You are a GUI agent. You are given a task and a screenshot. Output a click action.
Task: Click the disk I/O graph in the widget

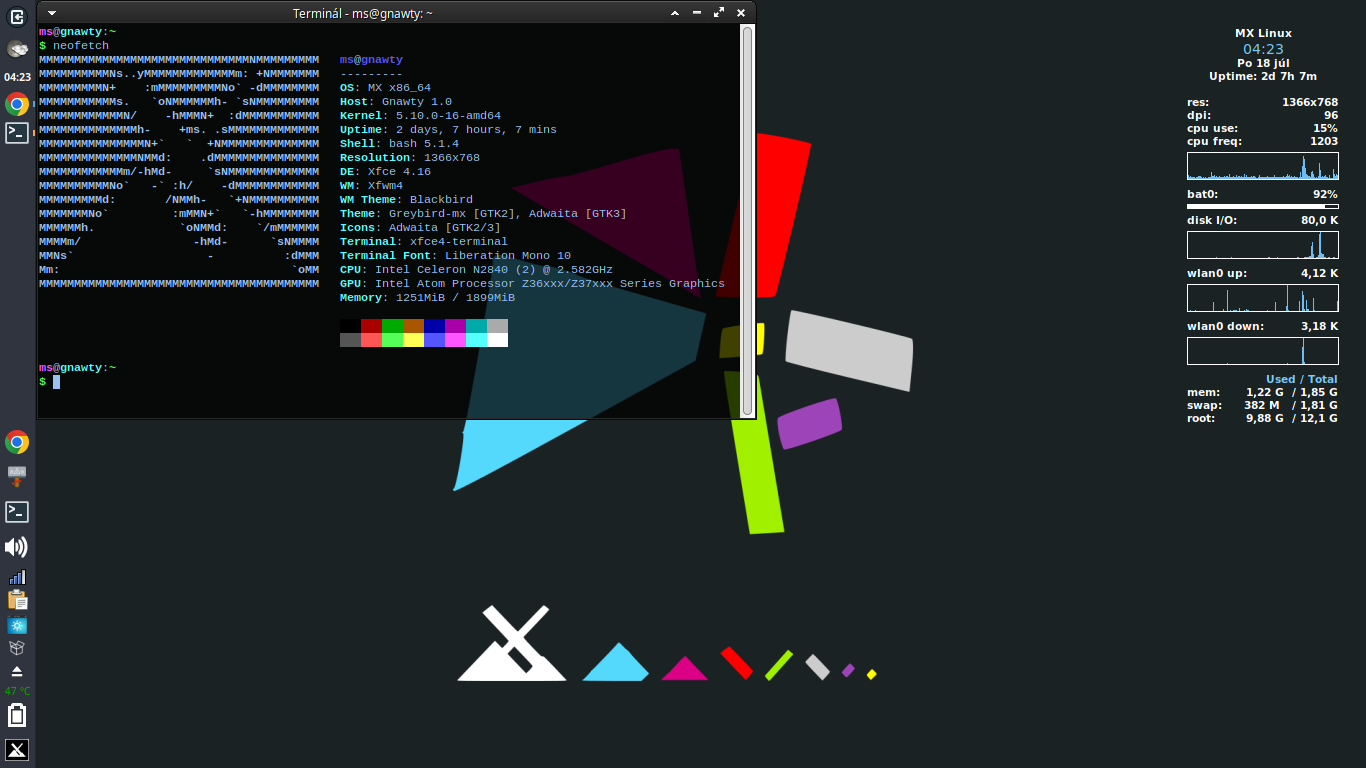[1263, 245]
